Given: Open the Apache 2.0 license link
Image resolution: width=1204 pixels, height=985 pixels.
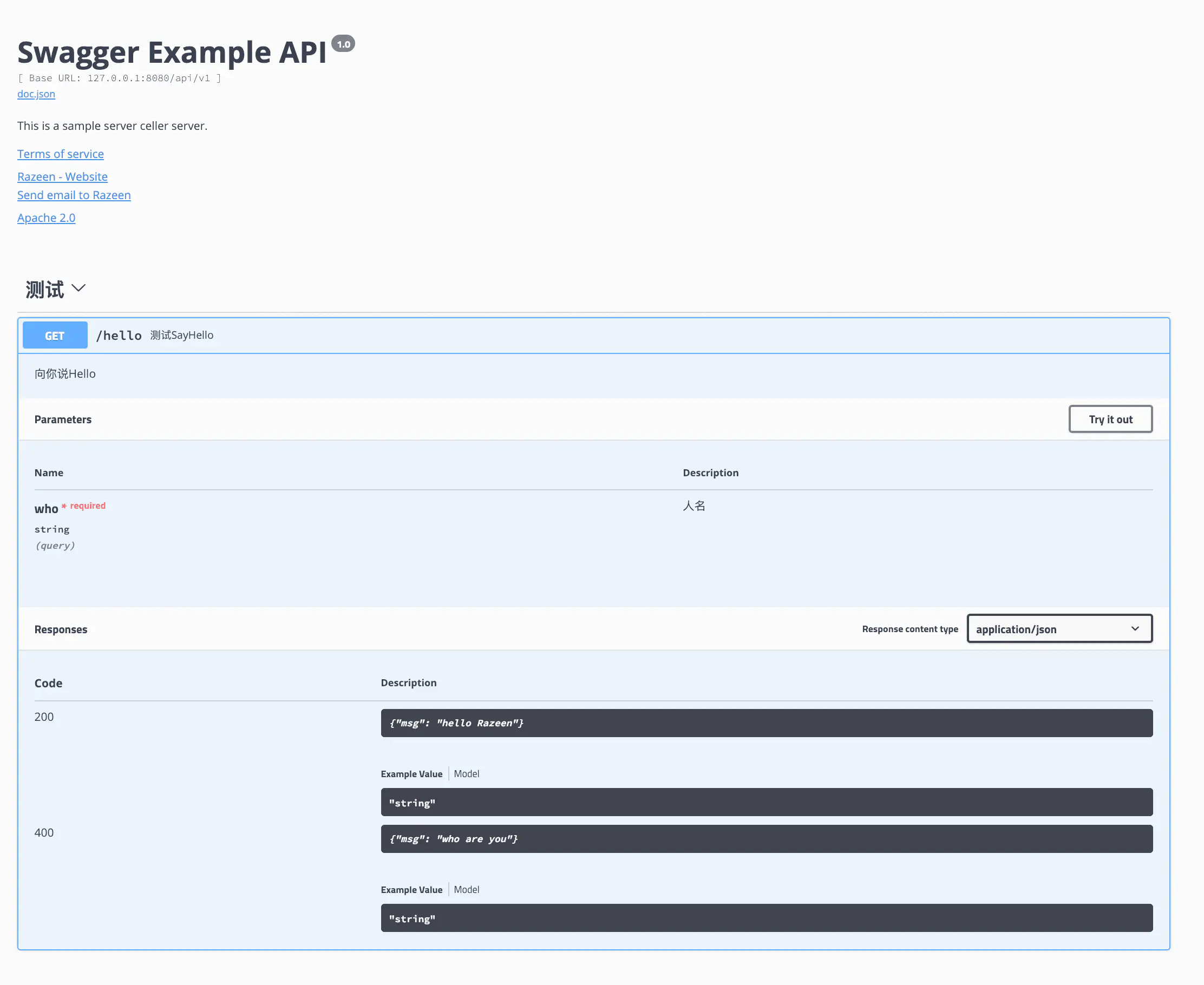Looking at the screenshot, I should click(x=46, y=218).
